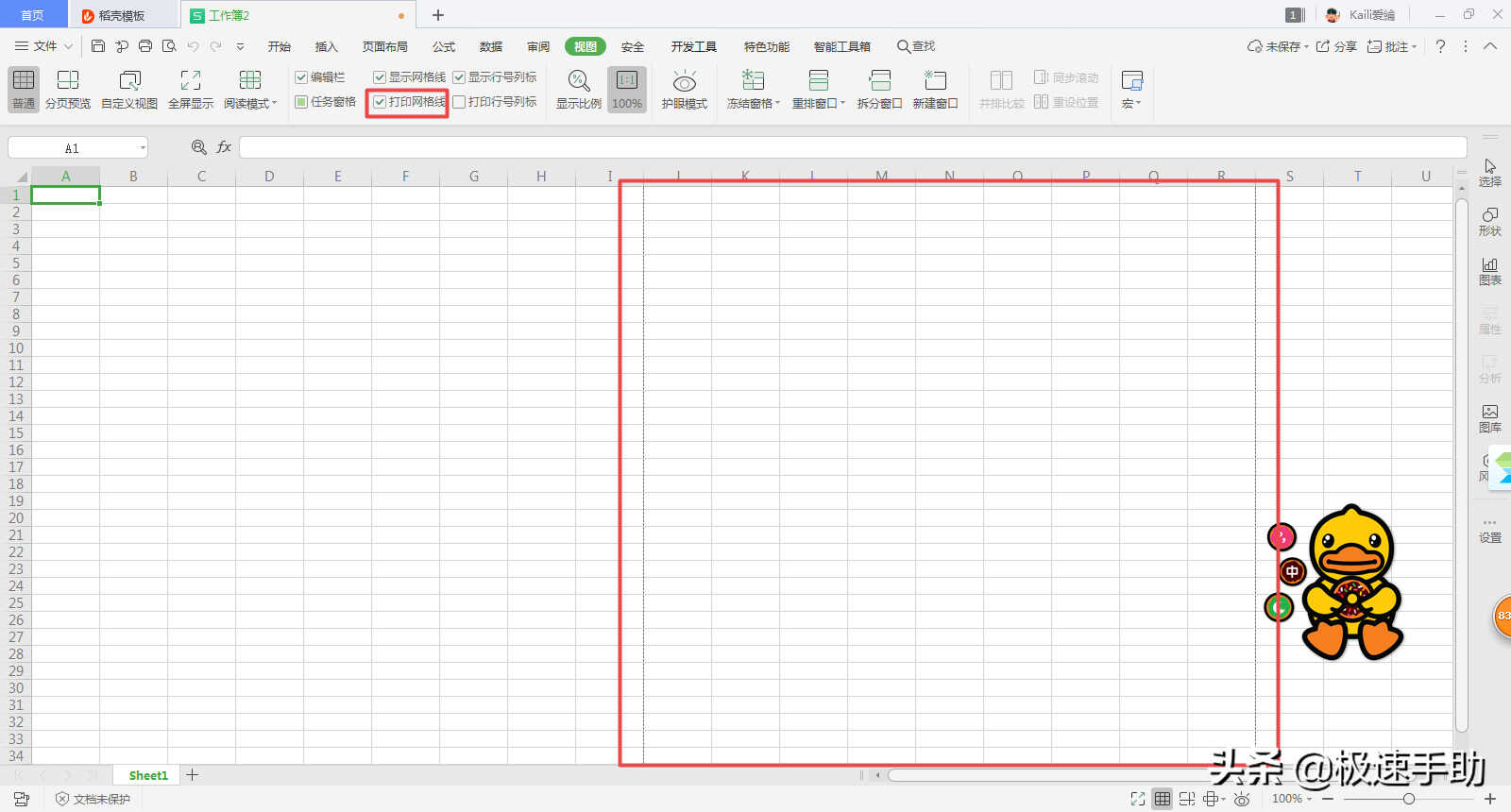The image size is (1511, 812).
Task: Enter 全屏显示 full screen mode
Action: coord(191,90)
